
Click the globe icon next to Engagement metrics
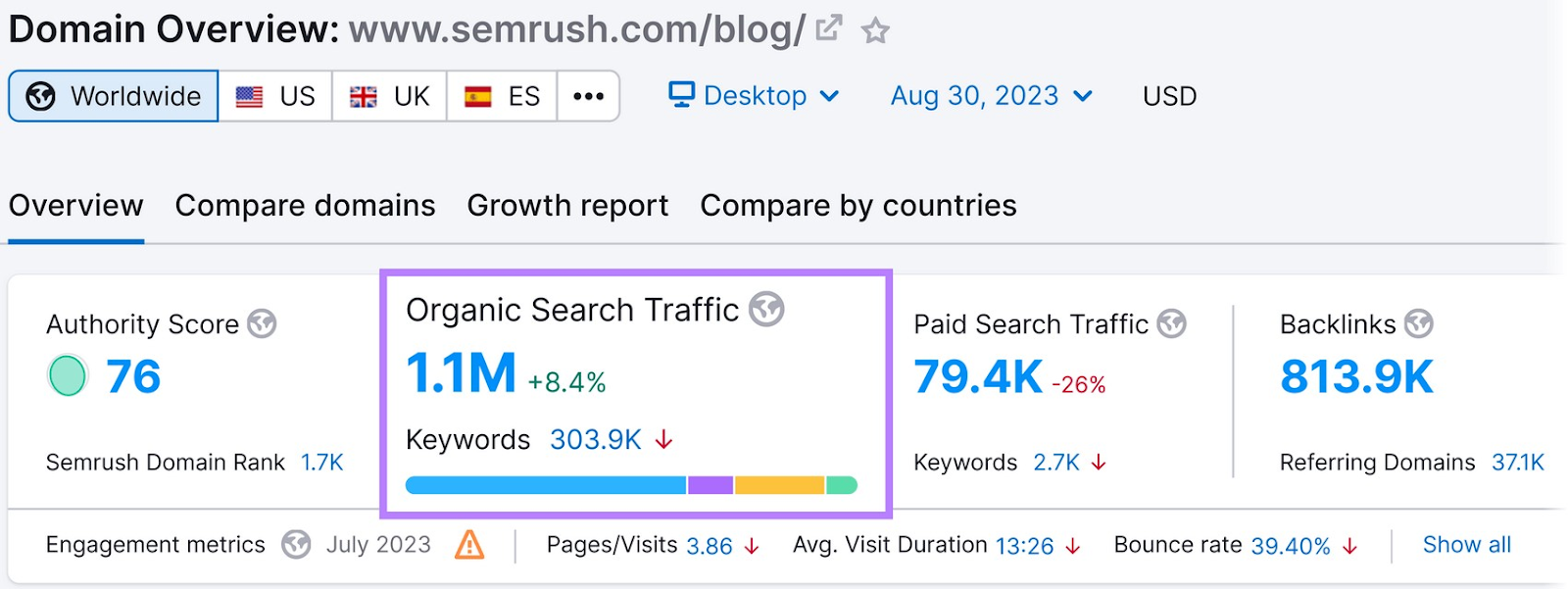296,544
